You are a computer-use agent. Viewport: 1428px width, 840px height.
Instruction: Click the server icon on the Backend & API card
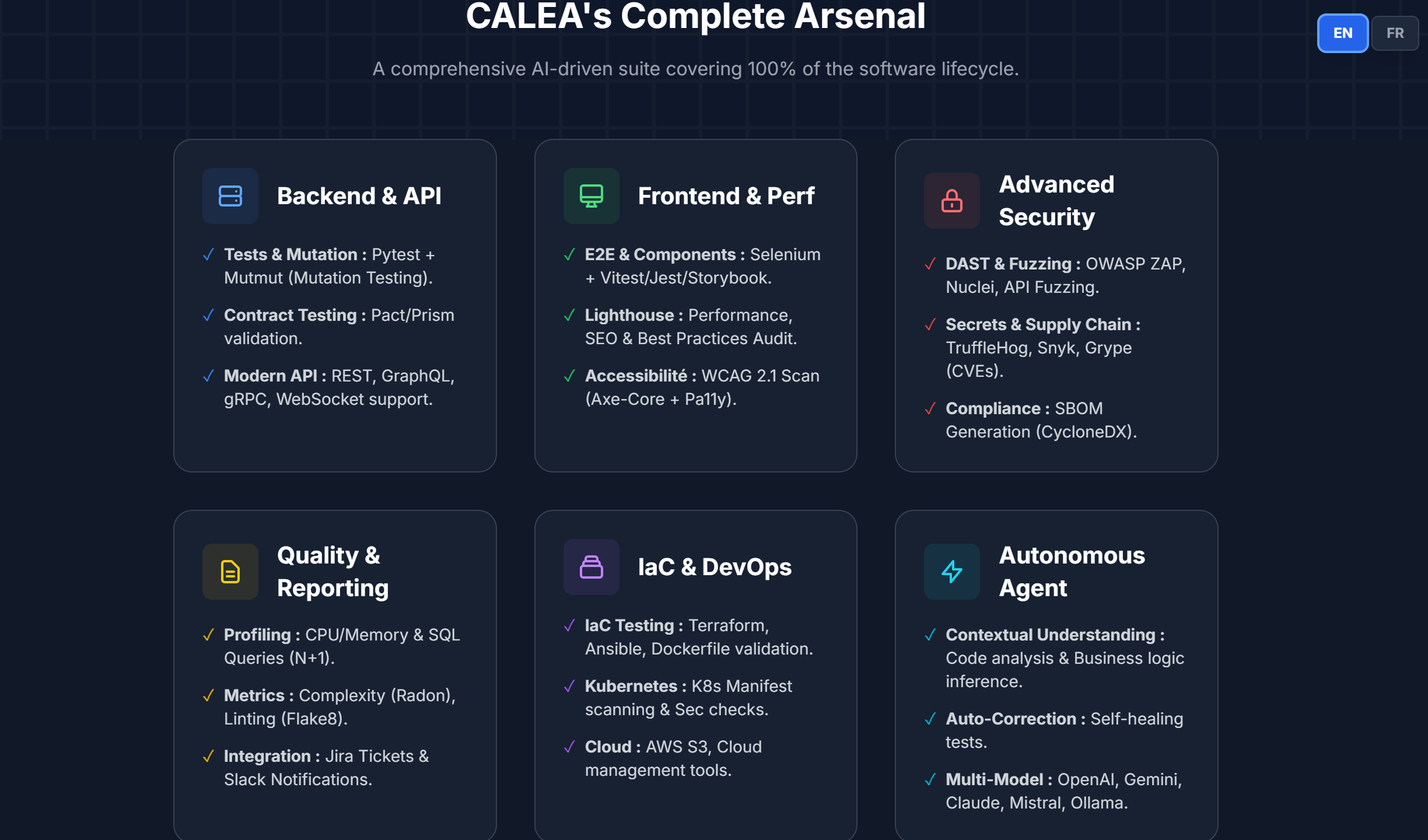[230, 196]
